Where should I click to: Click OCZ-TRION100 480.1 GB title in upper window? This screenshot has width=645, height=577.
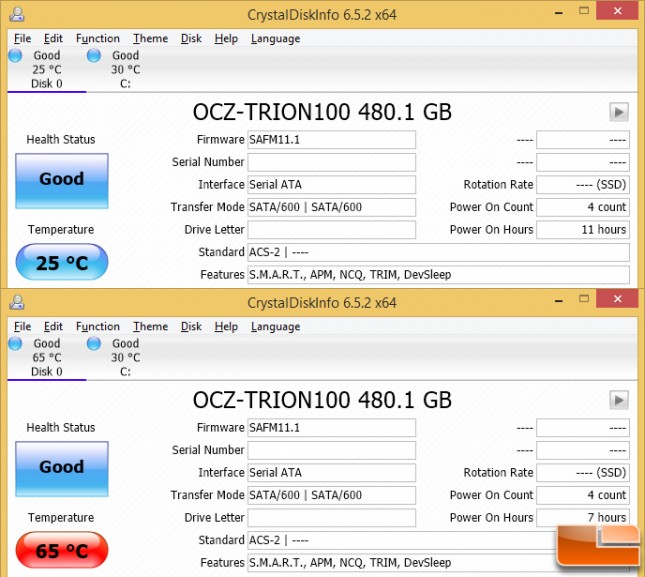pos(322,112)
